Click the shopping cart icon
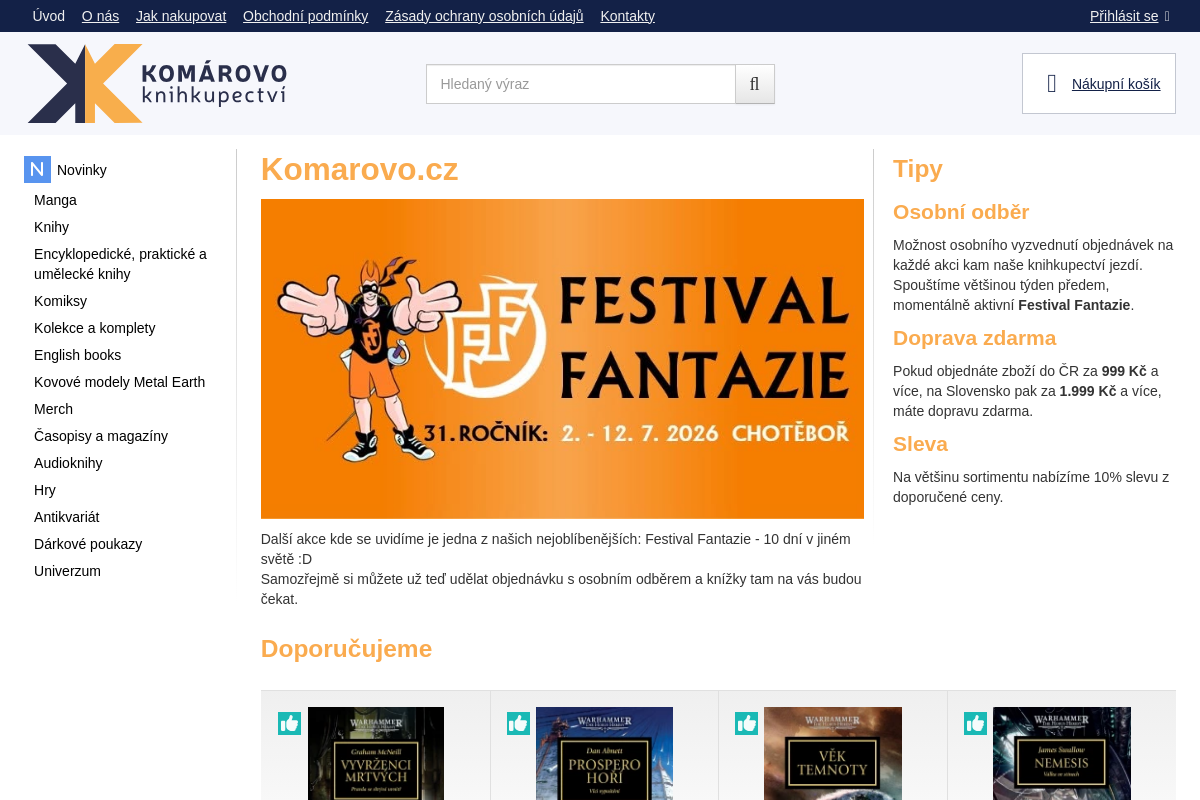This screenshot has width=1200, height=800. point(1051,84)
